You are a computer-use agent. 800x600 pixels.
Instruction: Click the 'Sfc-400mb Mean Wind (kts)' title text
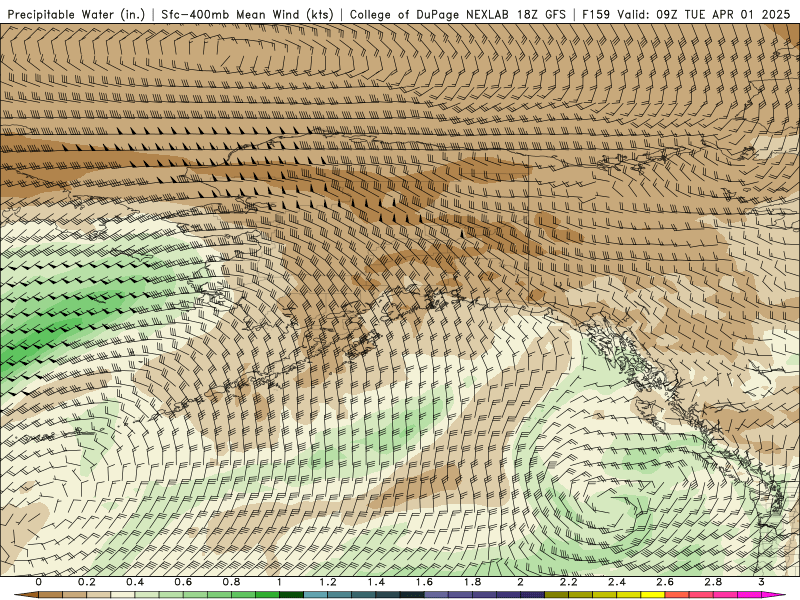point(247,14)
